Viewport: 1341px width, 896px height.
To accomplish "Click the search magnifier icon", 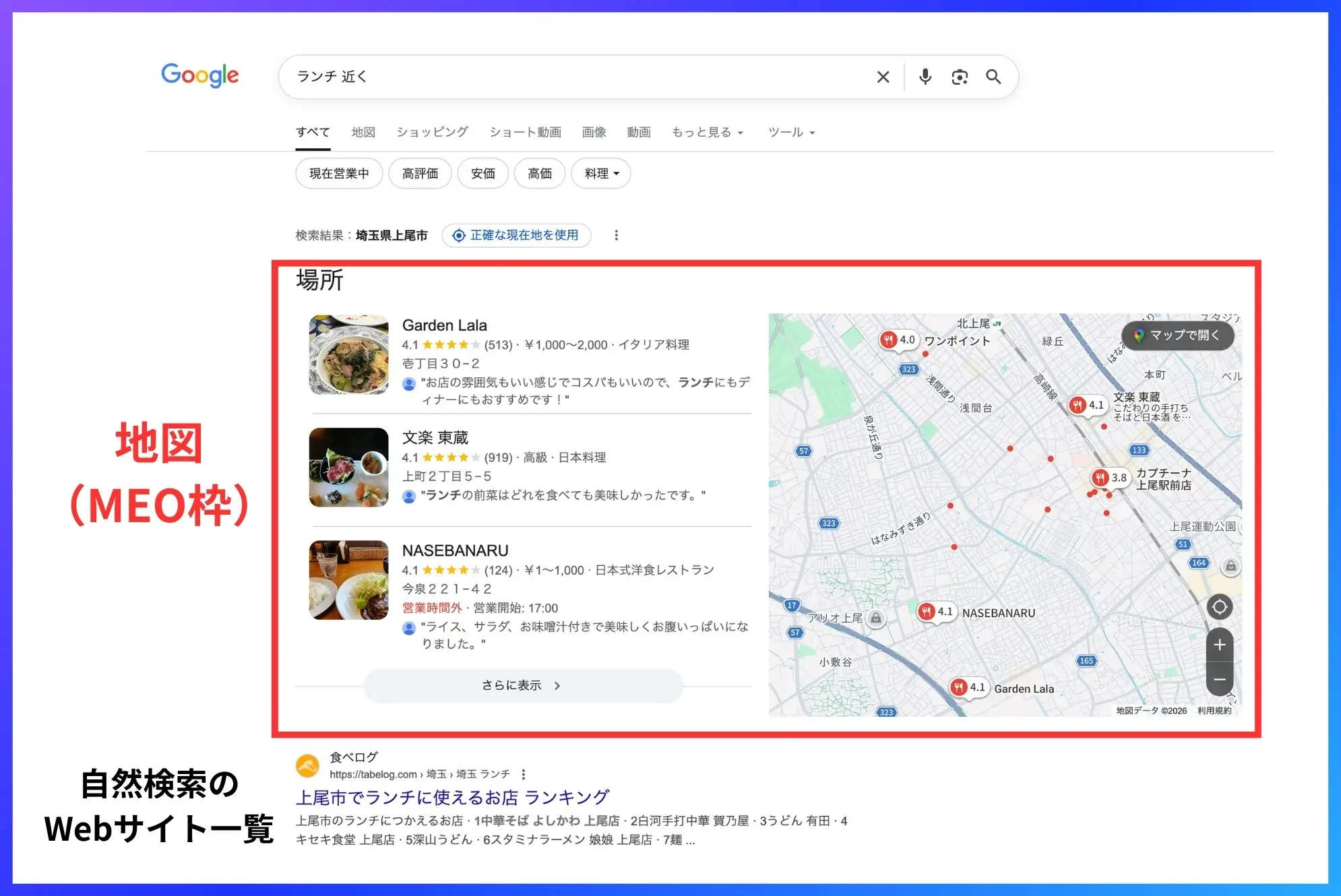I will tap(993, 76).
